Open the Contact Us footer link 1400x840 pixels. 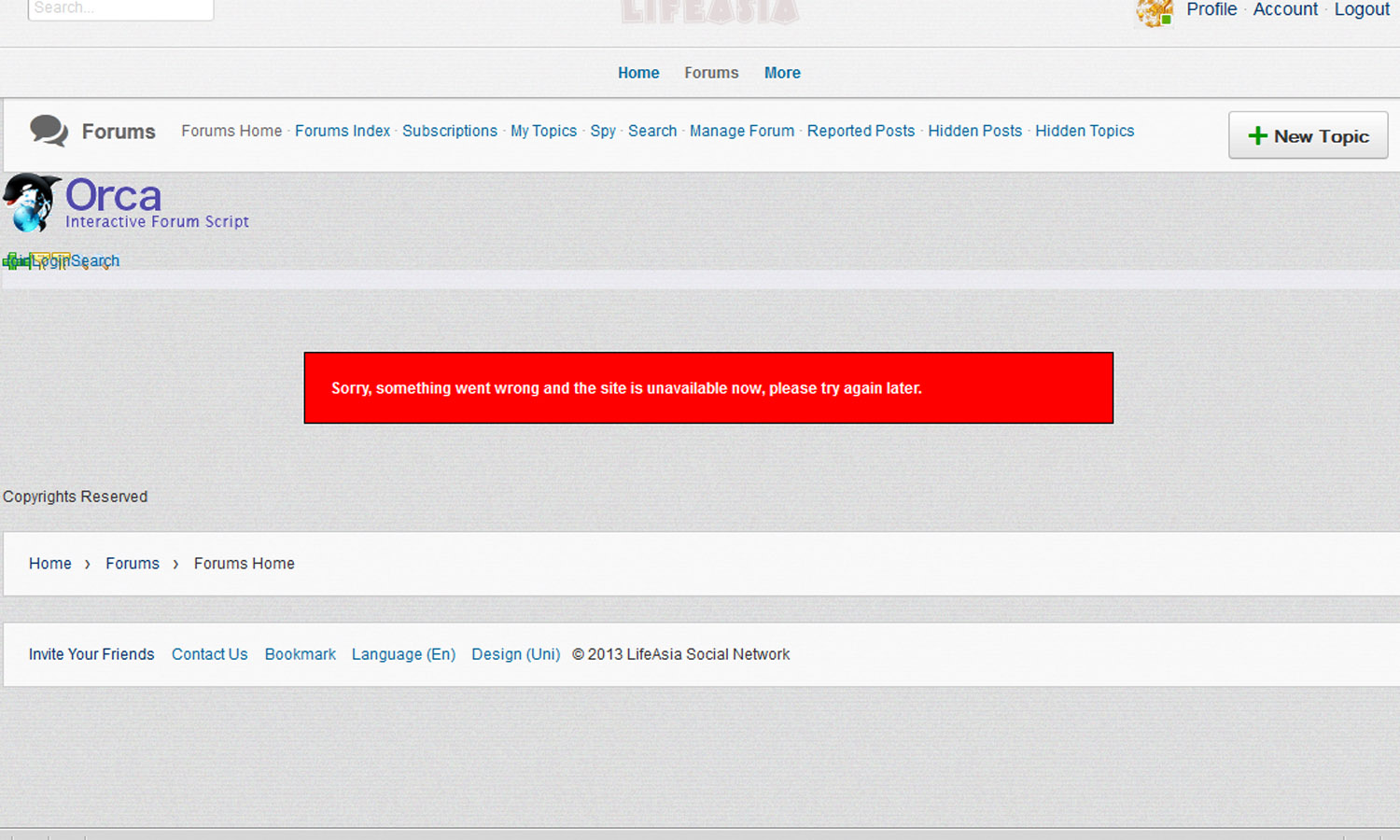tap(209, 654)
